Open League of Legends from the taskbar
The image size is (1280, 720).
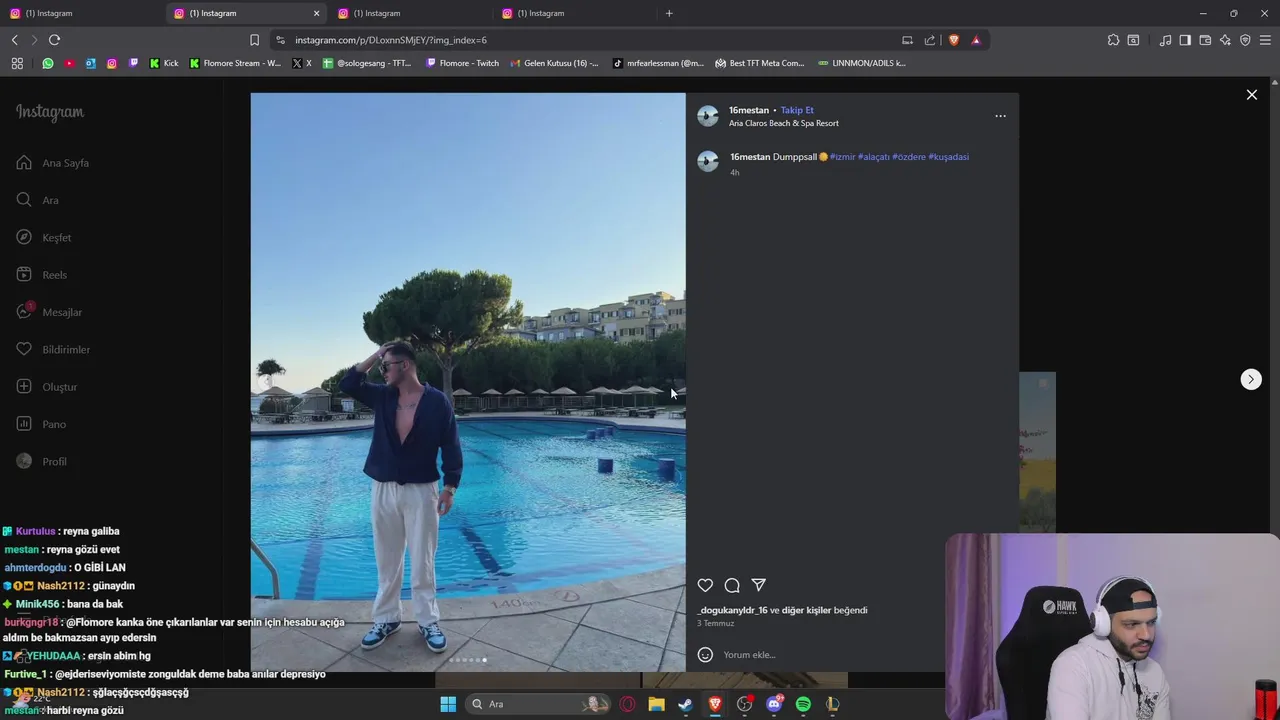(832, 704)
